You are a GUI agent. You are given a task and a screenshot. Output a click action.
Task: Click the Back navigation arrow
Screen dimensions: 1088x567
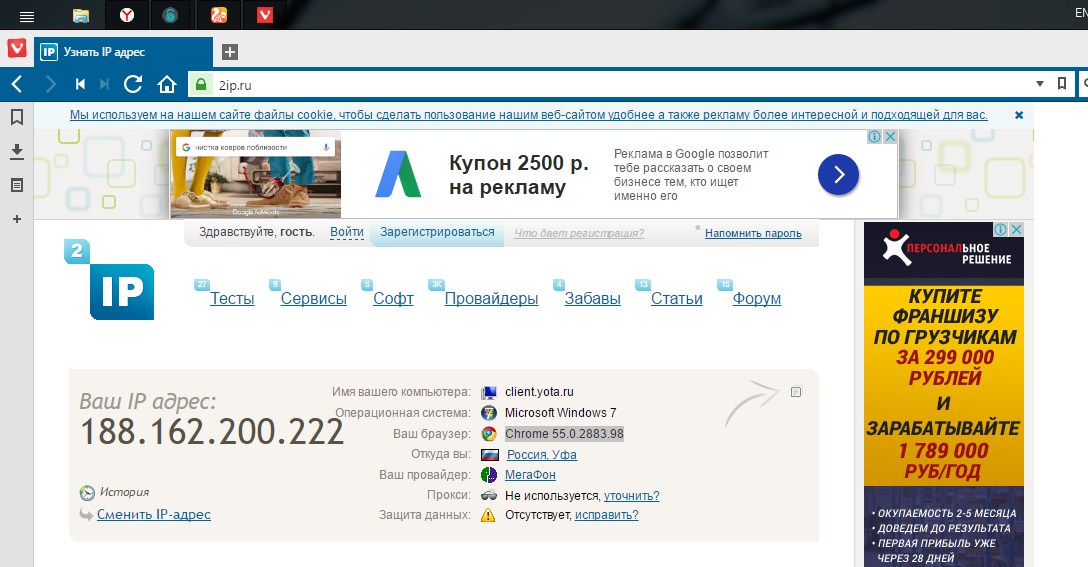tap(17, 84)
